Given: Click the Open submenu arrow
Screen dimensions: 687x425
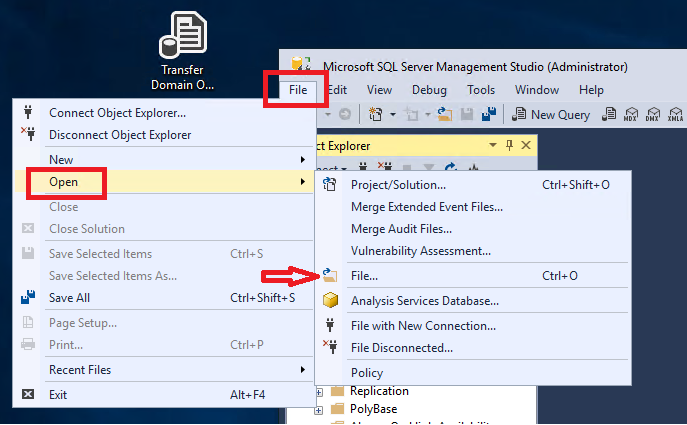Looking at the screenshot, I should (x=303, y=182).
